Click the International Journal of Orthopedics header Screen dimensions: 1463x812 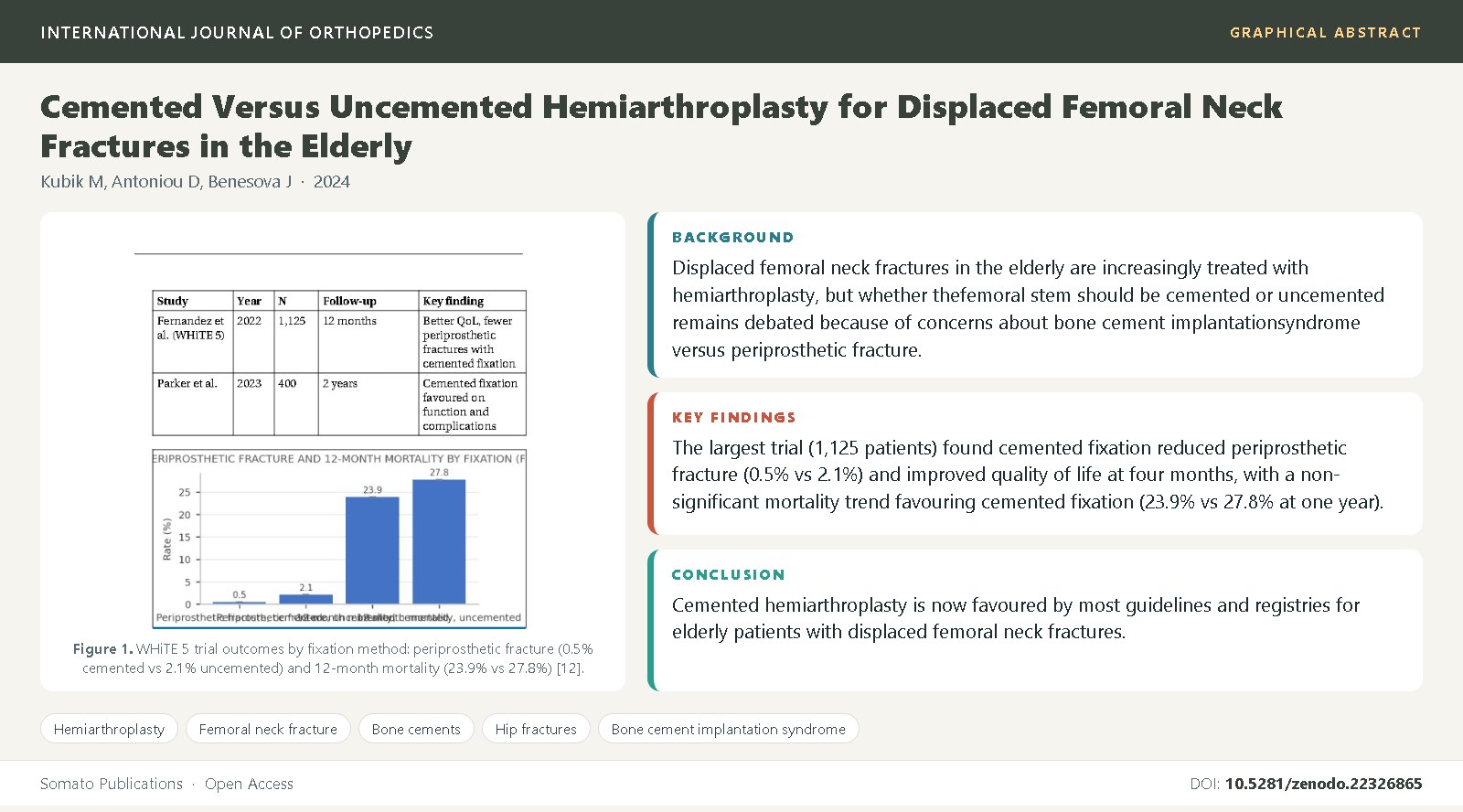coord(237,33)
